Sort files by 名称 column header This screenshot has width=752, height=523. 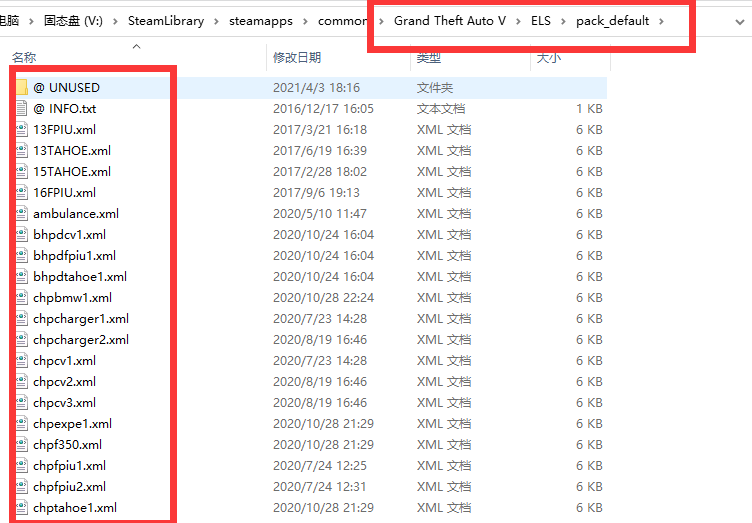[x=24, y=58]
